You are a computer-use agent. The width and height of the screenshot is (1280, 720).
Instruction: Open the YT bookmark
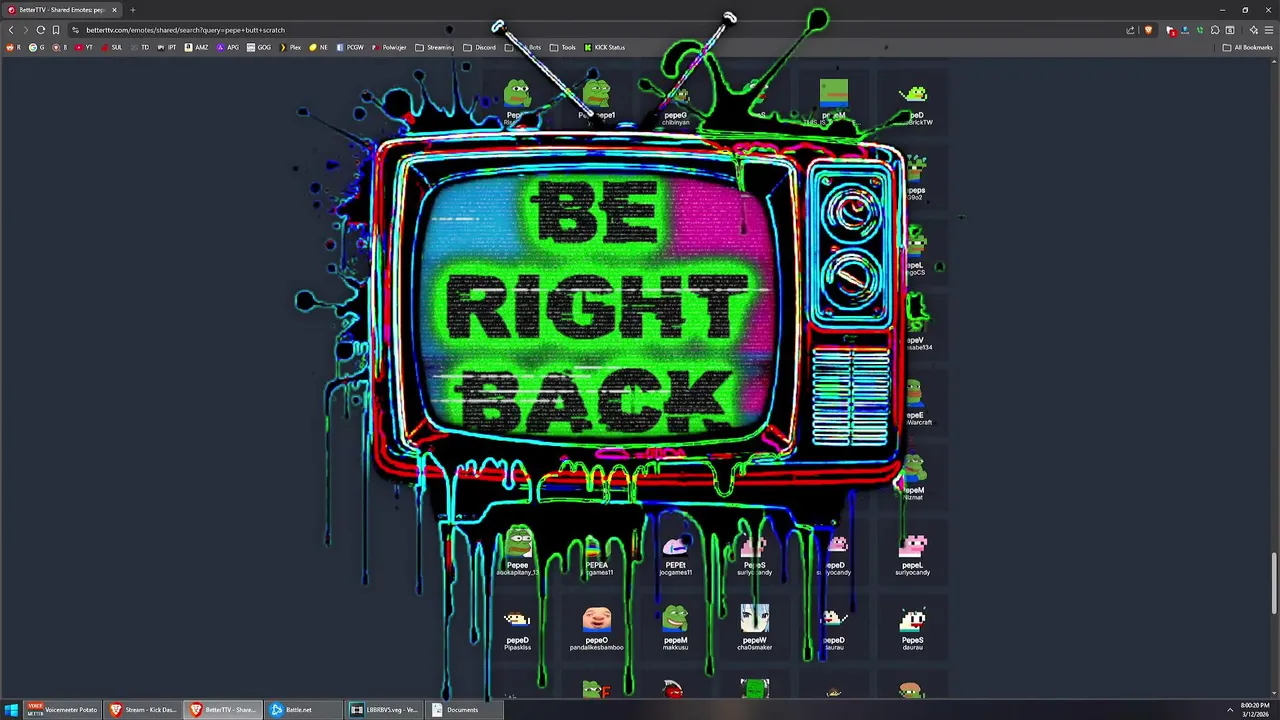point(84,47)
